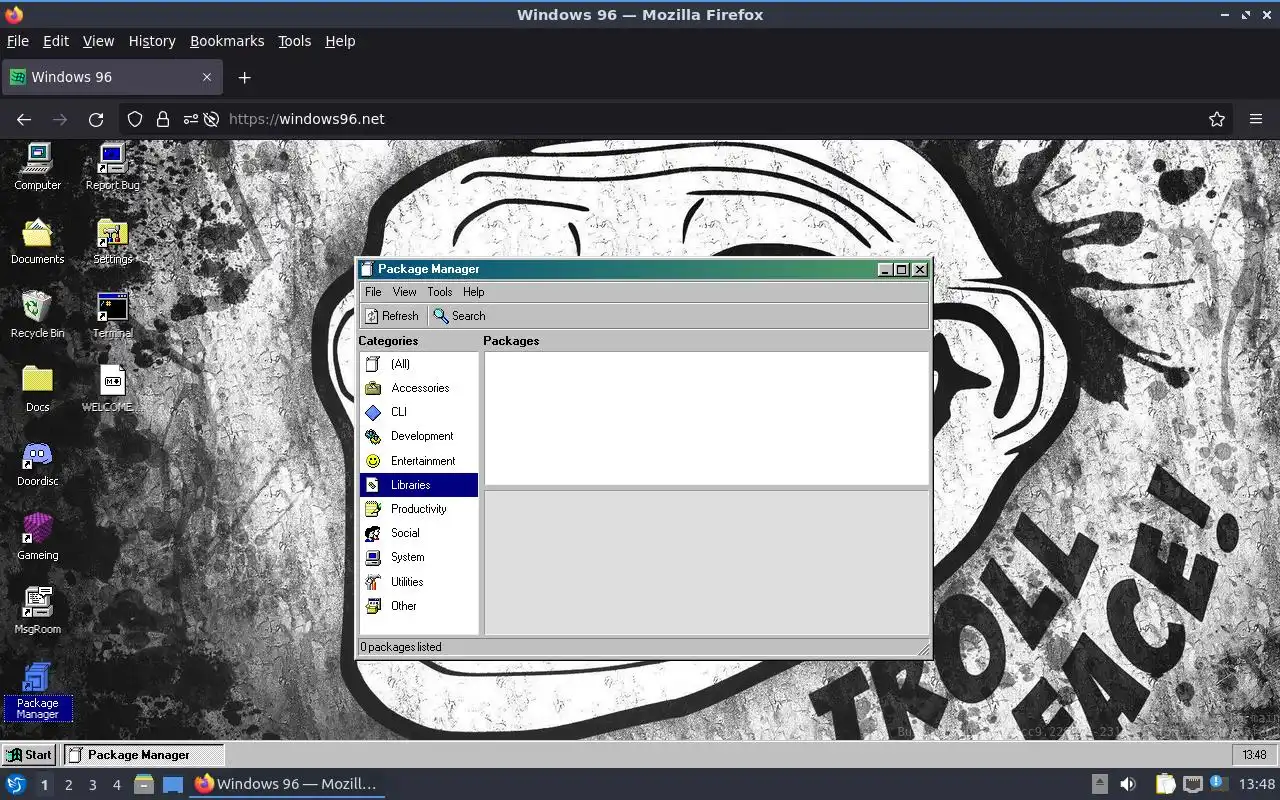Maximize the Package Manager window

[901, 269]
